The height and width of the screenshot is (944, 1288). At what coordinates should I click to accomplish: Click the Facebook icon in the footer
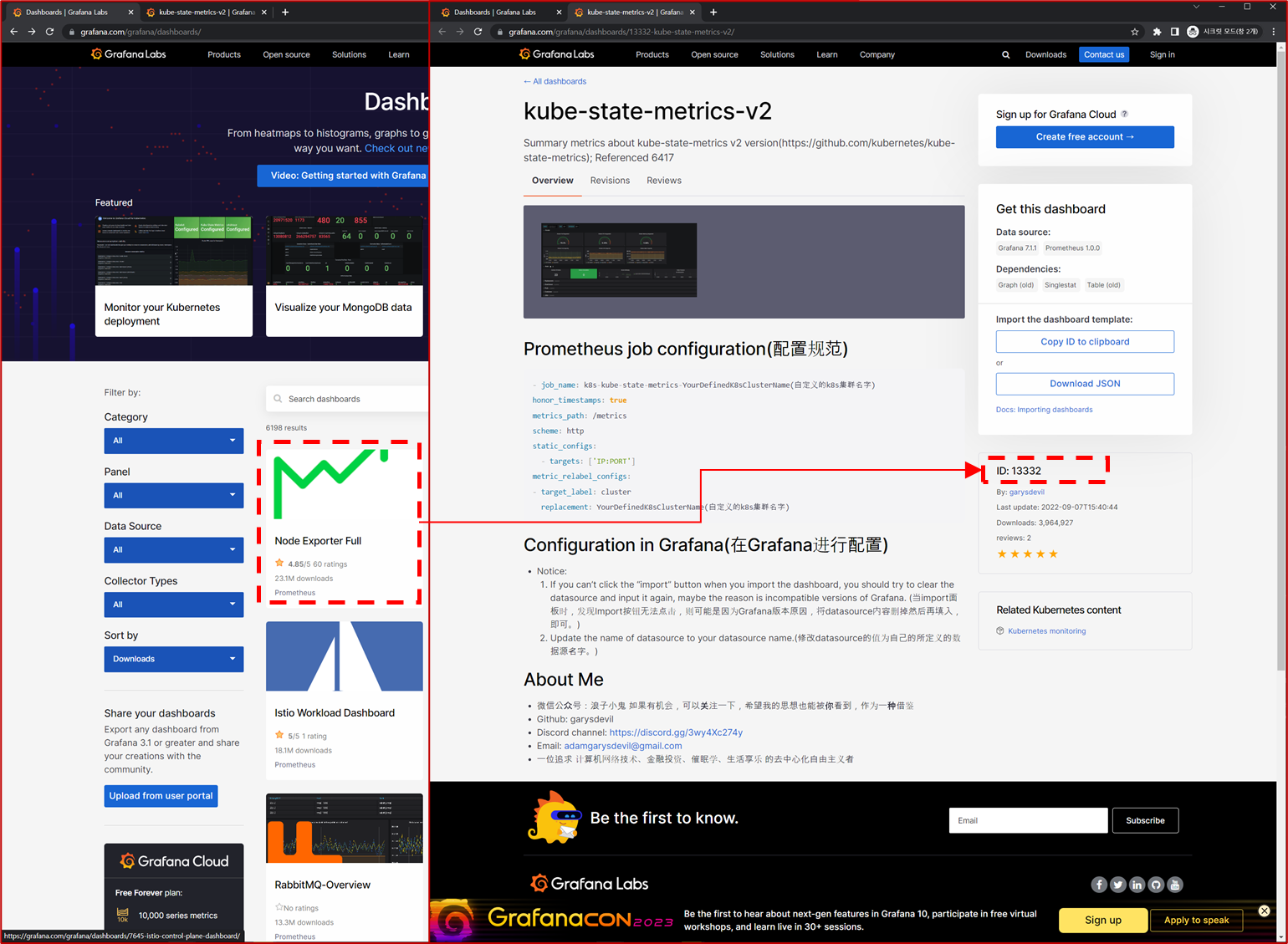[1099, 884]
